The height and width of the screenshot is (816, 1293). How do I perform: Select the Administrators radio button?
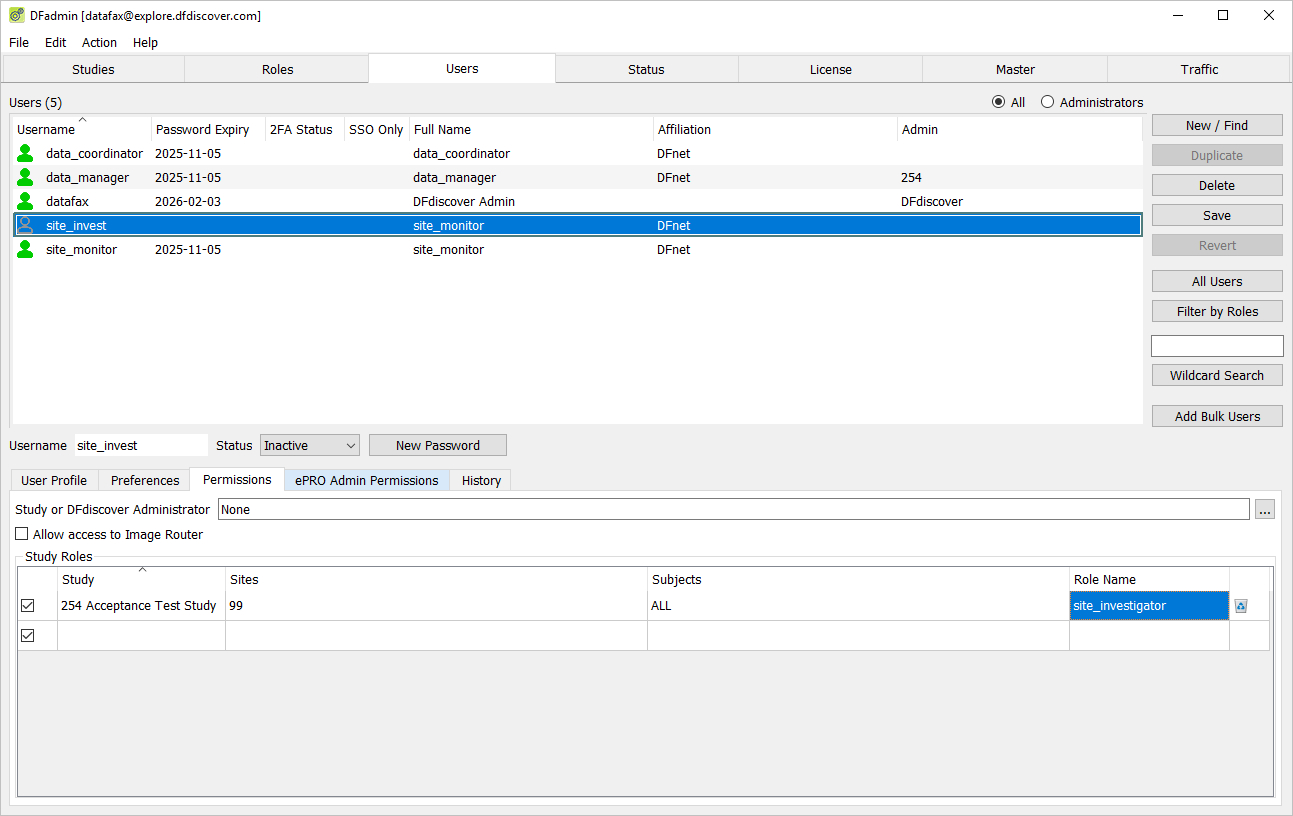(1047, 102)
